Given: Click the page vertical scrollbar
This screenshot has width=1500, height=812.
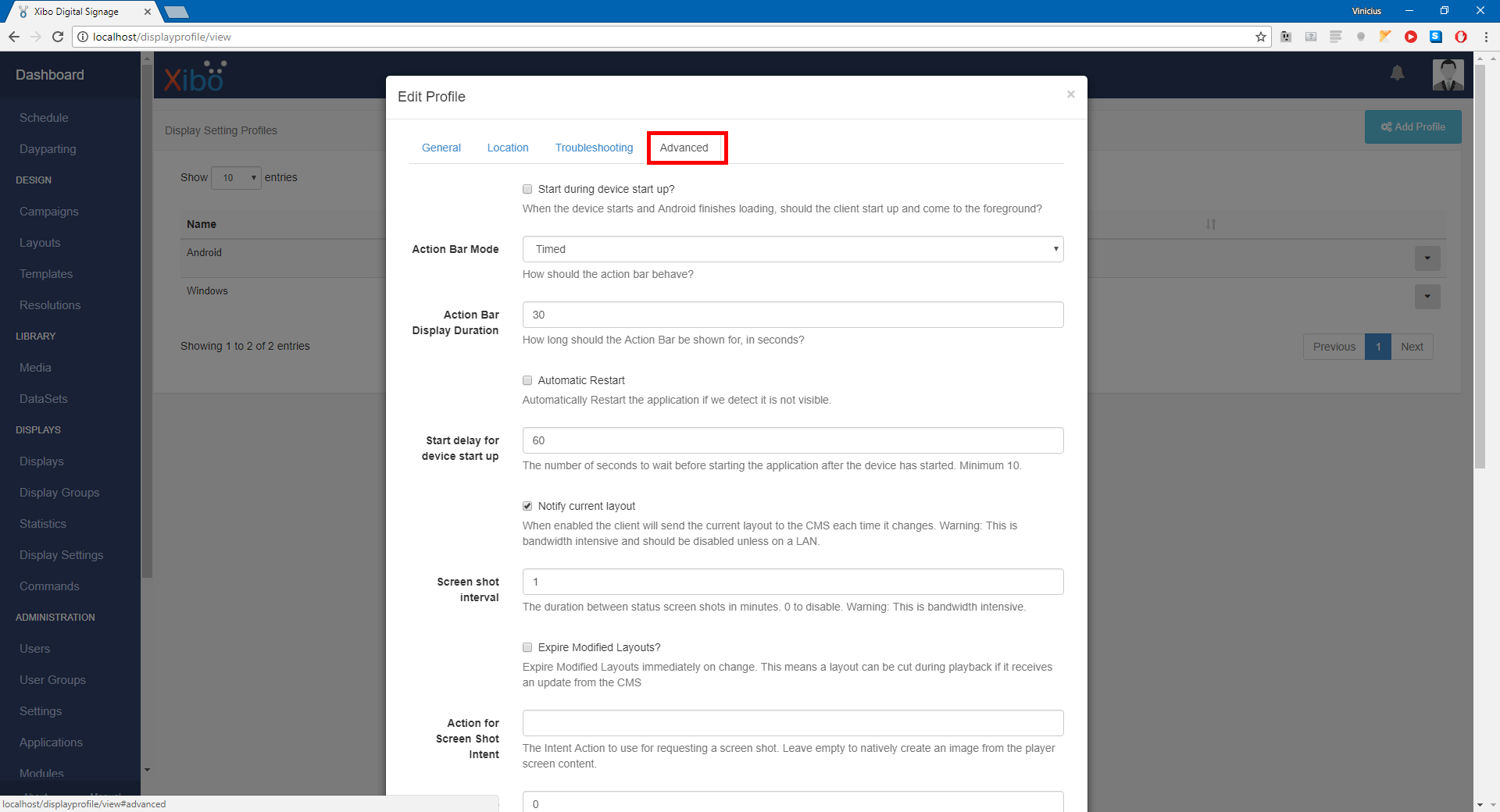Looking at the screenshot, I should tap(1480, 267).
